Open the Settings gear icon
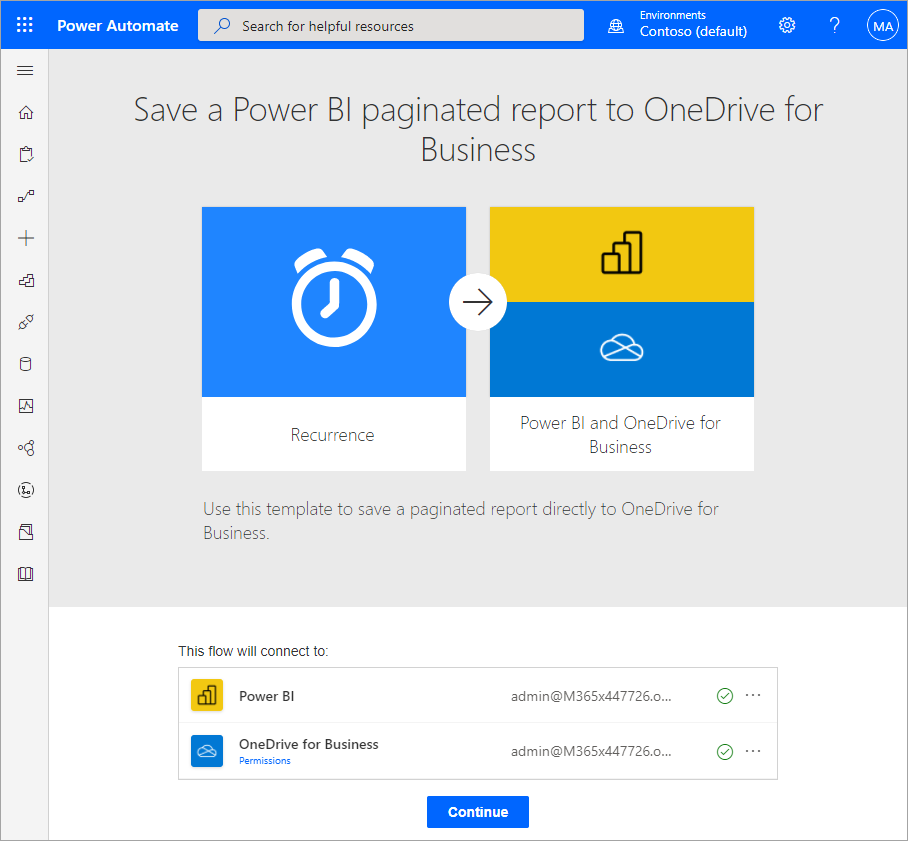Image resolution: width=908 pixels, height=841 pixels. pos(786,25)
